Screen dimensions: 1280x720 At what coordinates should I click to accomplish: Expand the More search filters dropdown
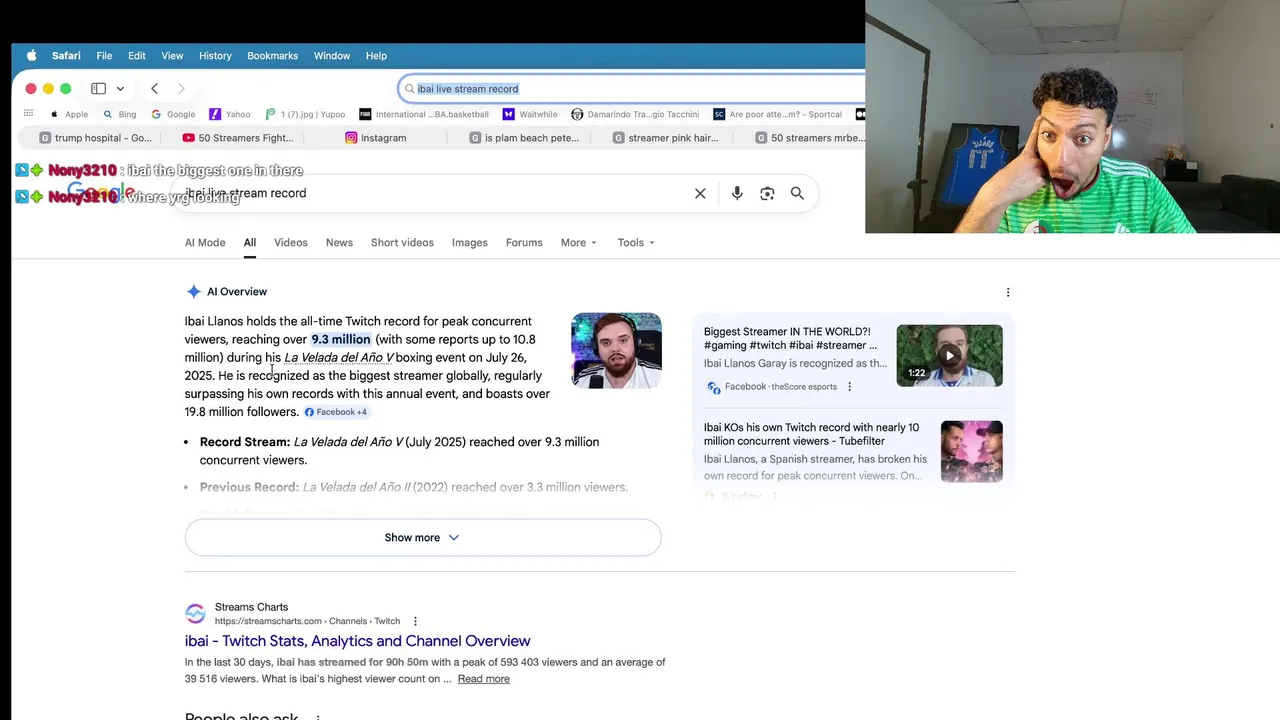(x=578, y=242)
